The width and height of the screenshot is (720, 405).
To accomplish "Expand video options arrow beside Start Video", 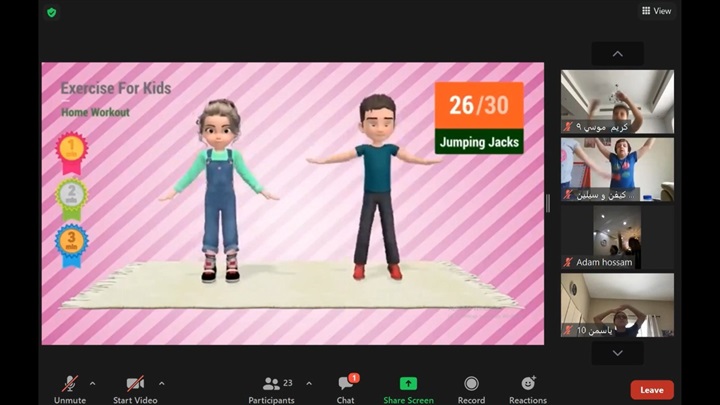I will point(161,383).
